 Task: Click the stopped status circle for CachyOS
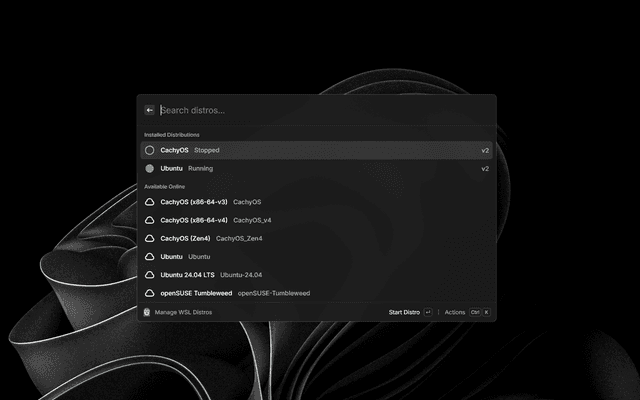coord(150,150)
